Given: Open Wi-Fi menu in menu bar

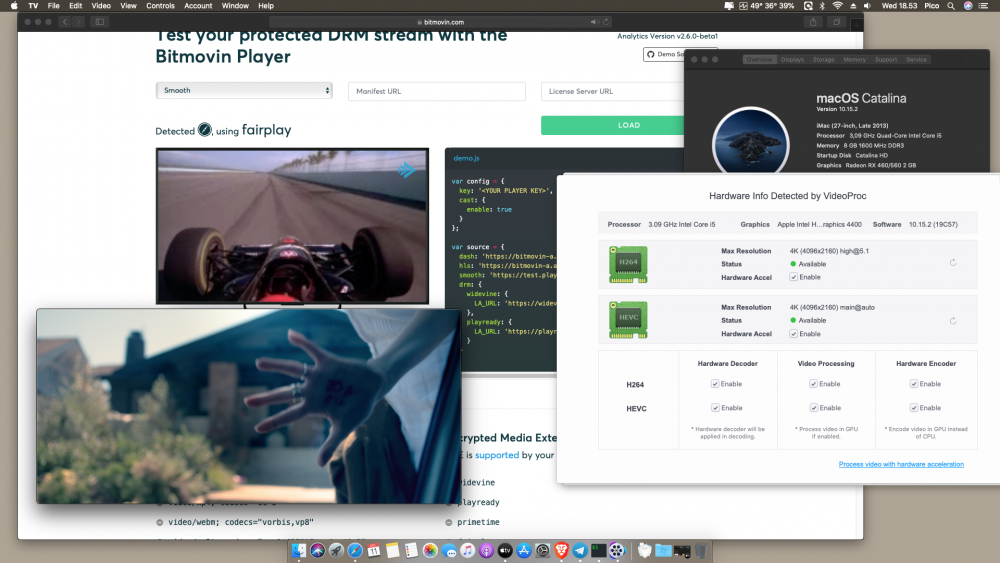Looking at the screenshot, I should click(837, 6).
